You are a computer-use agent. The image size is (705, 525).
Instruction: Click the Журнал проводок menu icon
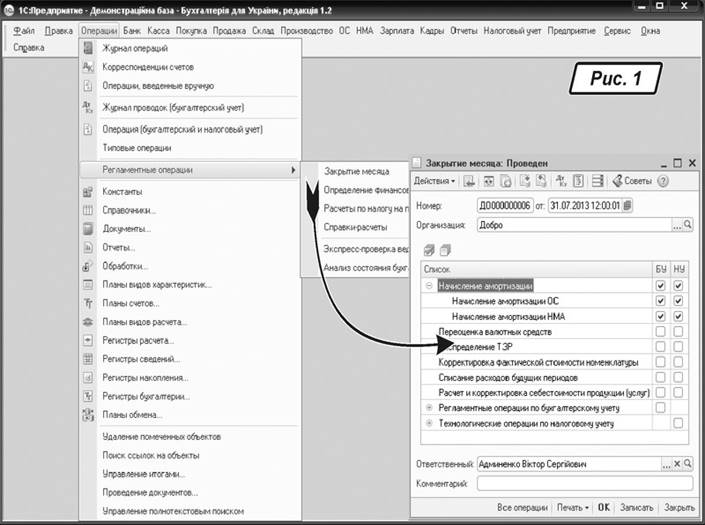(88, 107)
